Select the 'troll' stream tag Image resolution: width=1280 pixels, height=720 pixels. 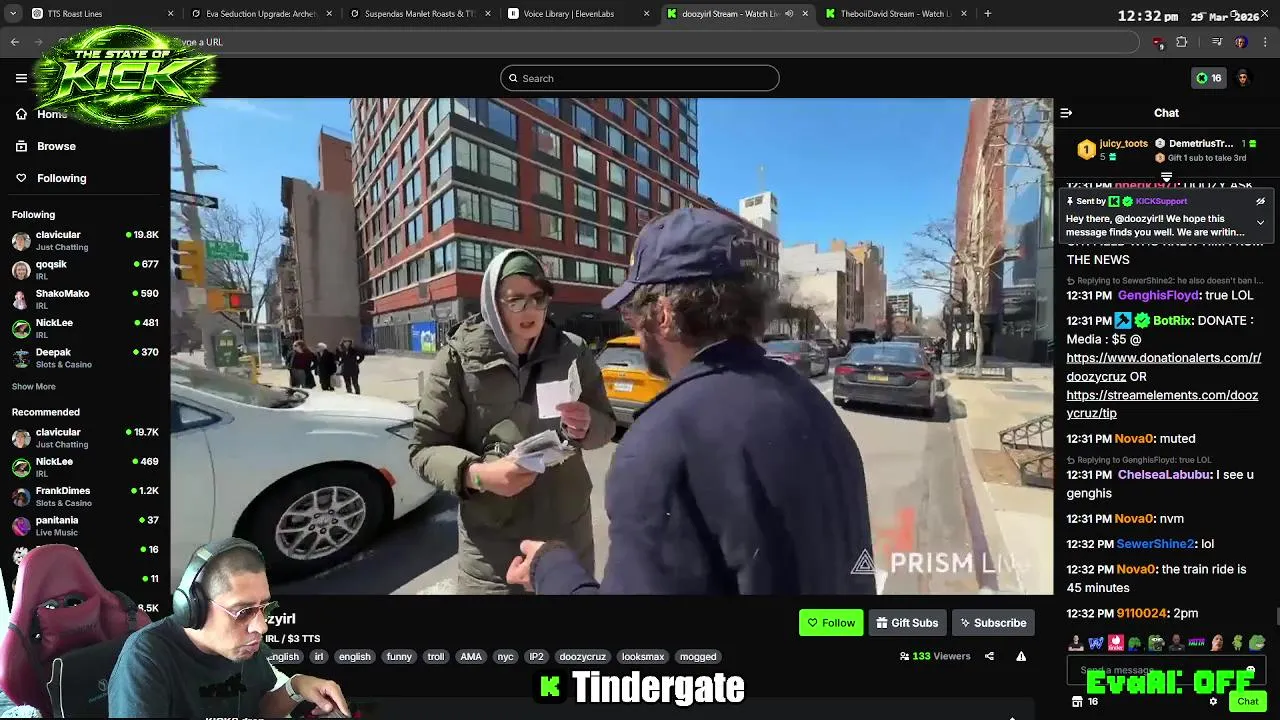tap(435, 657)
